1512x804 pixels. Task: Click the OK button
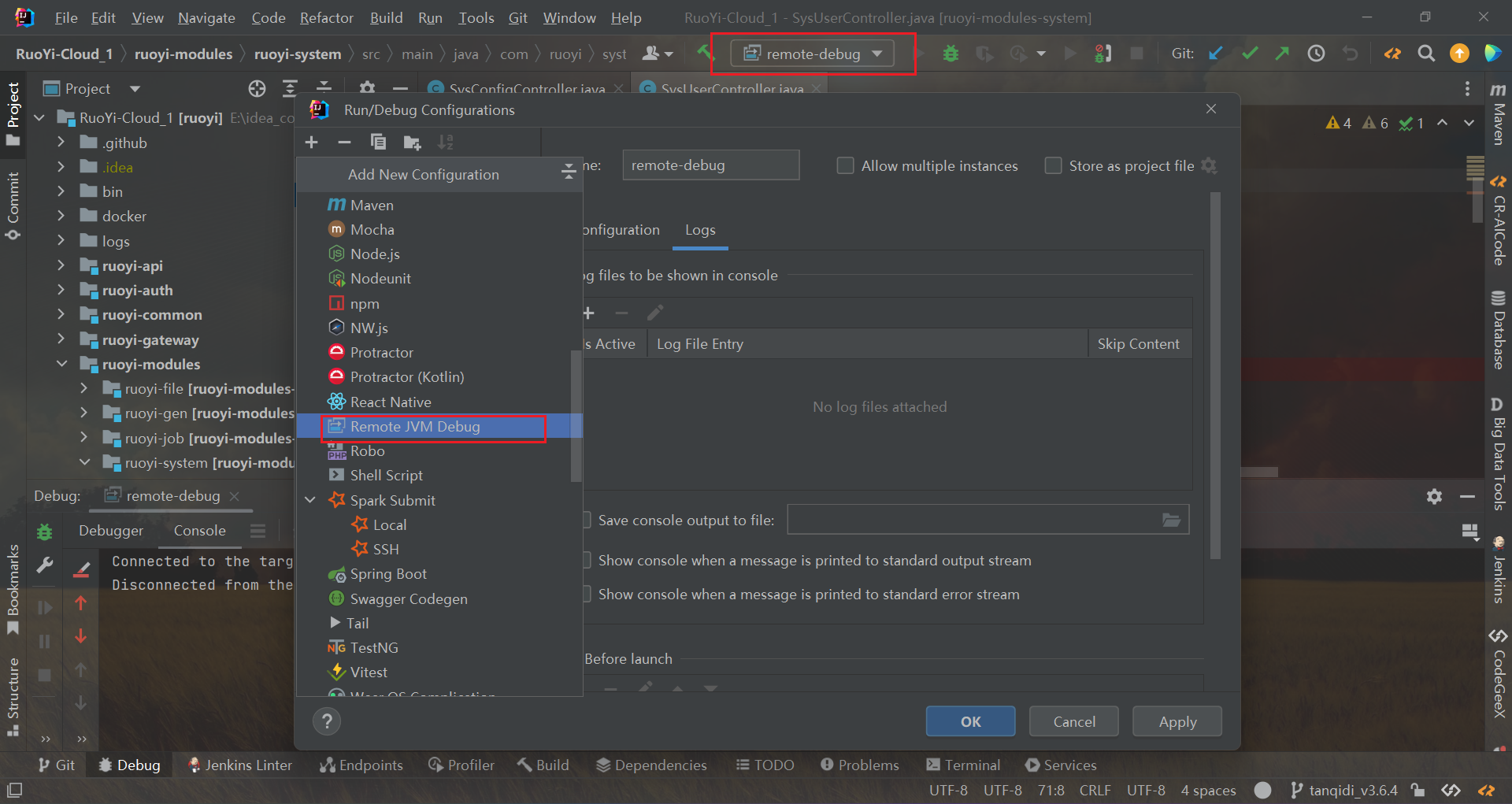970,721
